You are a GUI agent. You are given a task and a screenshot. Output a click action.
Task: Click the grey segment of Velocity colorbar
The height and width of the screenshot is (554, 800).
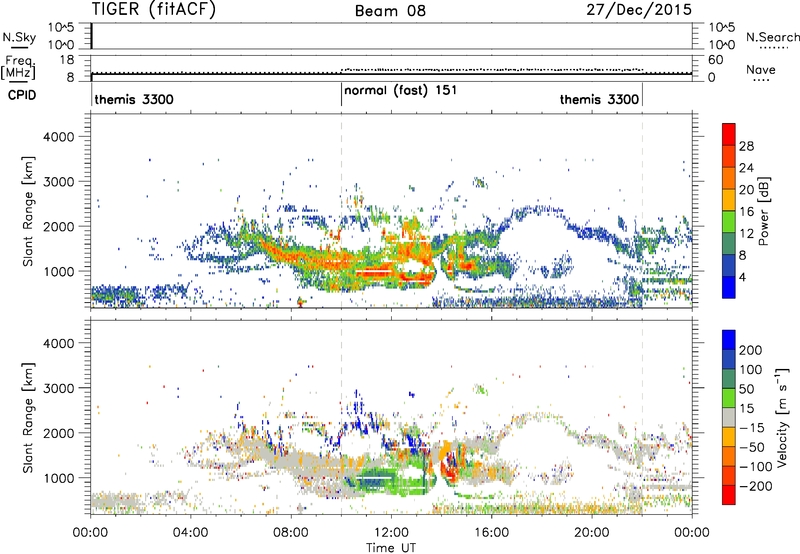pos(729,417)
